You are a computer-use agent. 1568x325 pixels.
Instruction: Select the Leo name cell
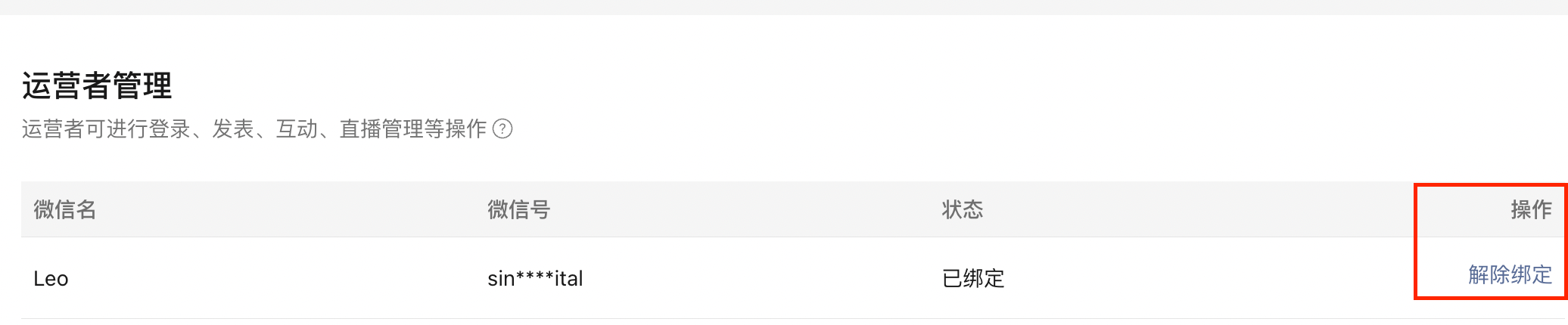click(x=51, y=279)
